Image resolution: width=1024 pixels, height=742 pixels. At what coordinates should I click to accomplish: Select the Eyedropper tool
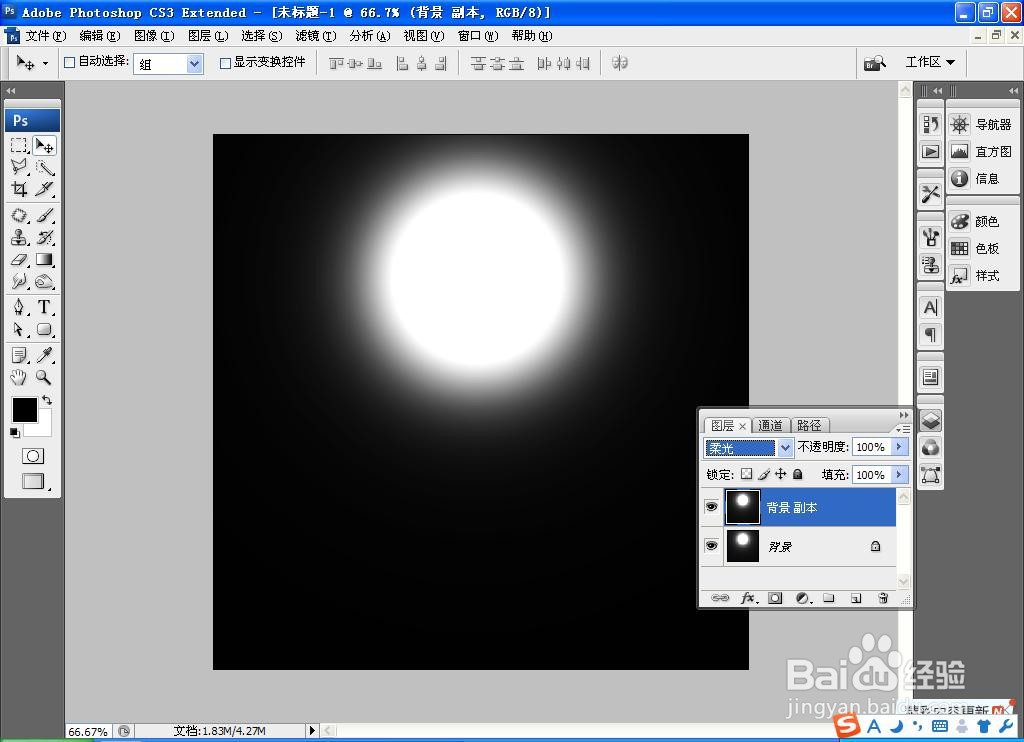[x=44, y=355]
